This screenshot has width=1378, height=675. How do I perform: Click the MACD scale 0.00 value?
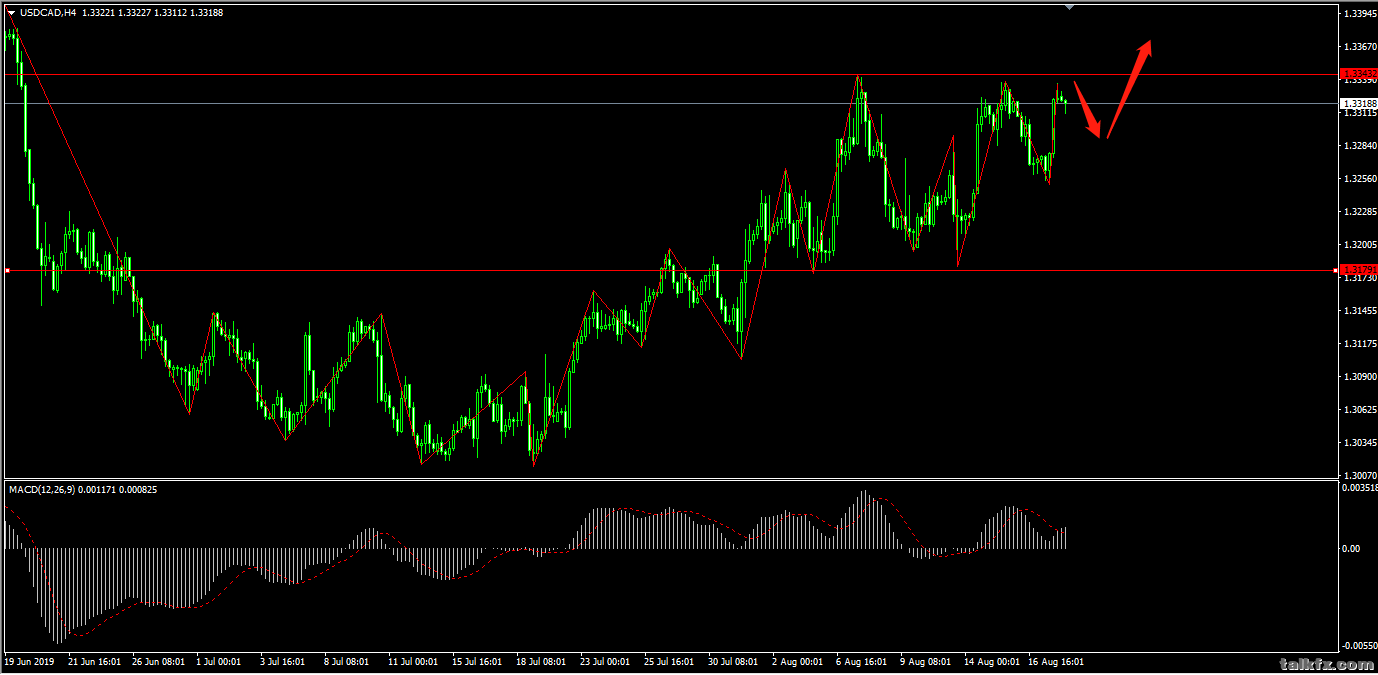coord(1351,548)
